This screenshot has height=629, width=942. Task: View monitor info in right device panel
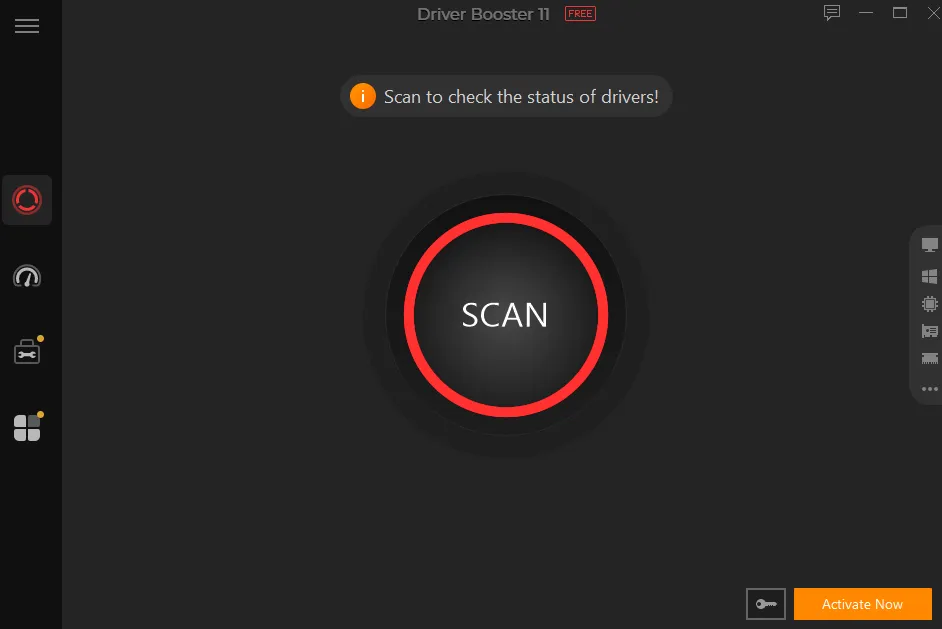(x=929, y=245)
